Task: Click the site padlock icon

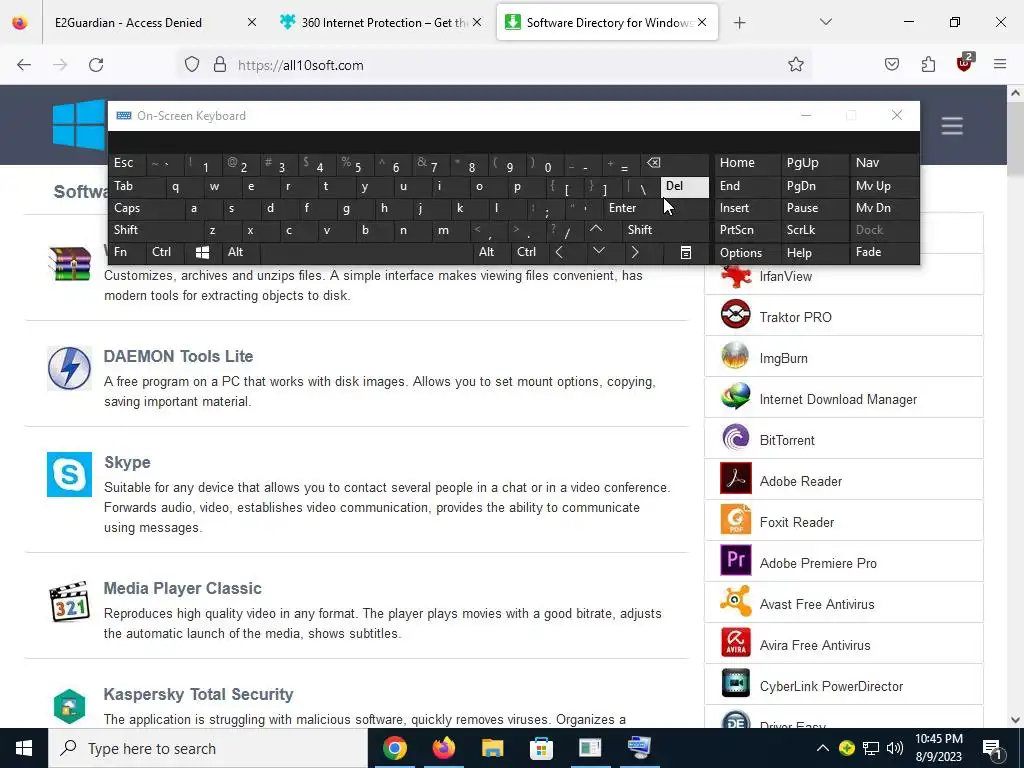Action: coord(220,65)
